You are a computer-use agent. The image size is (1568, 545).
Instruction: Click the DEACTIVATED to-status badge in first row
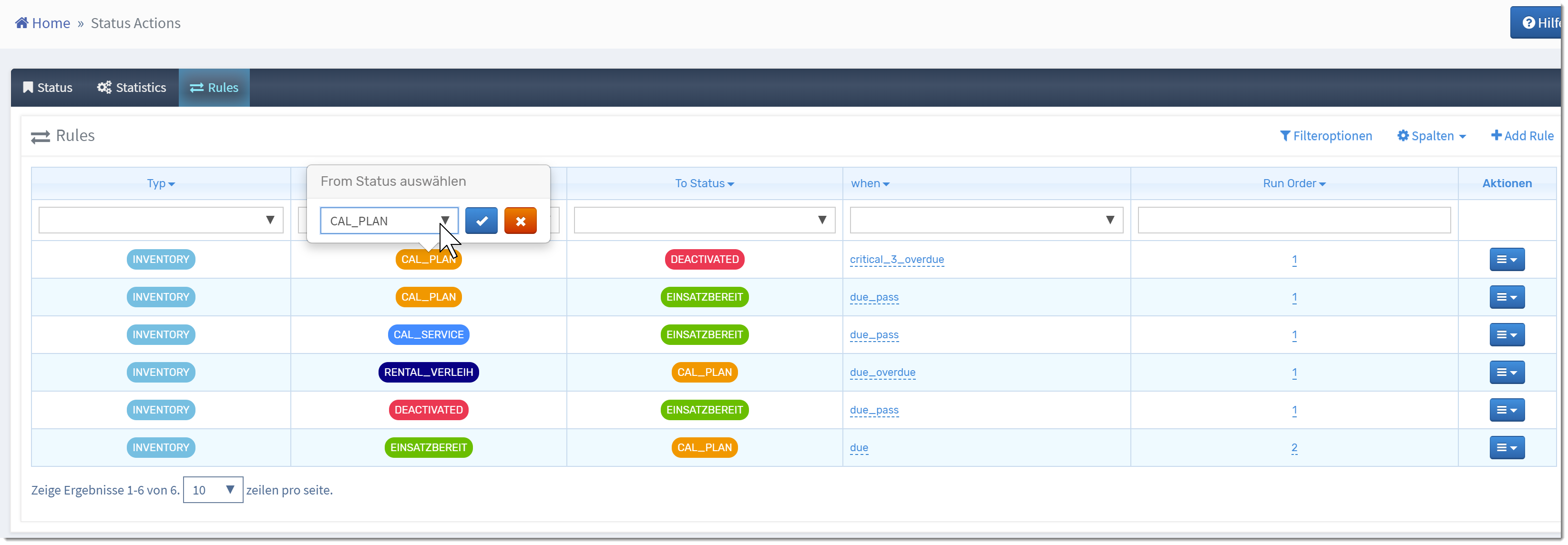704,260
